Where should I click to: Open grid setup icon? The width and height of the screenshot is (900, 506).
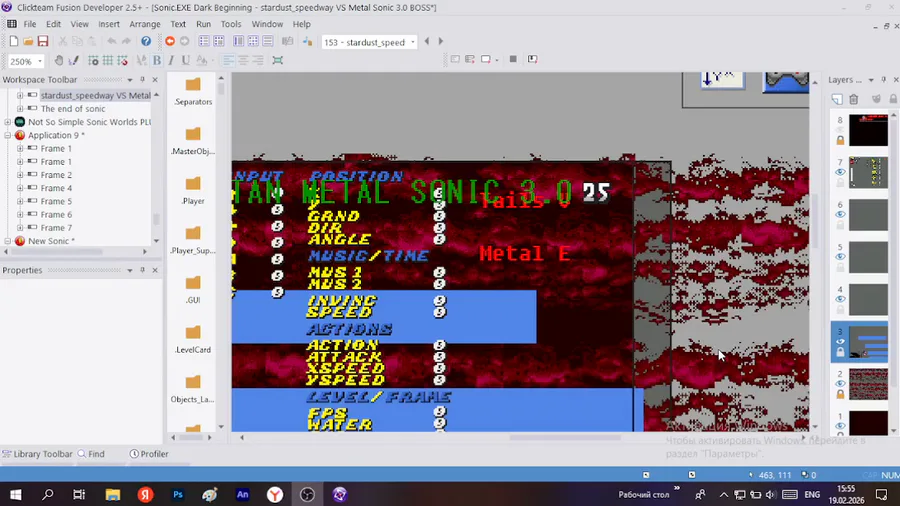[x=93, y=60]
